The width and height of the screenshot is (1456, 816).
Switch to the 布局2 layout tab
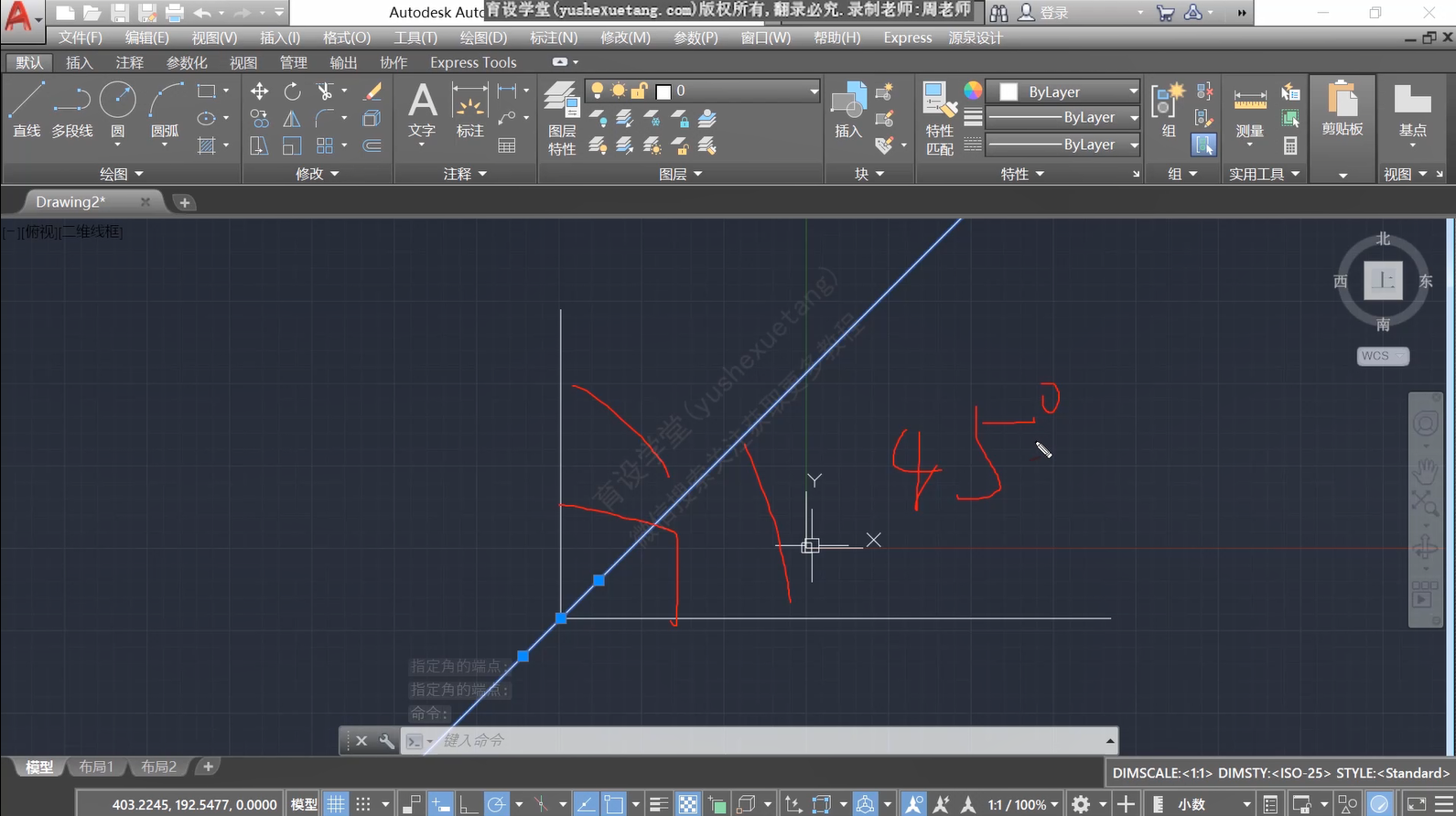pyautogui.click(x=158, y=767)
